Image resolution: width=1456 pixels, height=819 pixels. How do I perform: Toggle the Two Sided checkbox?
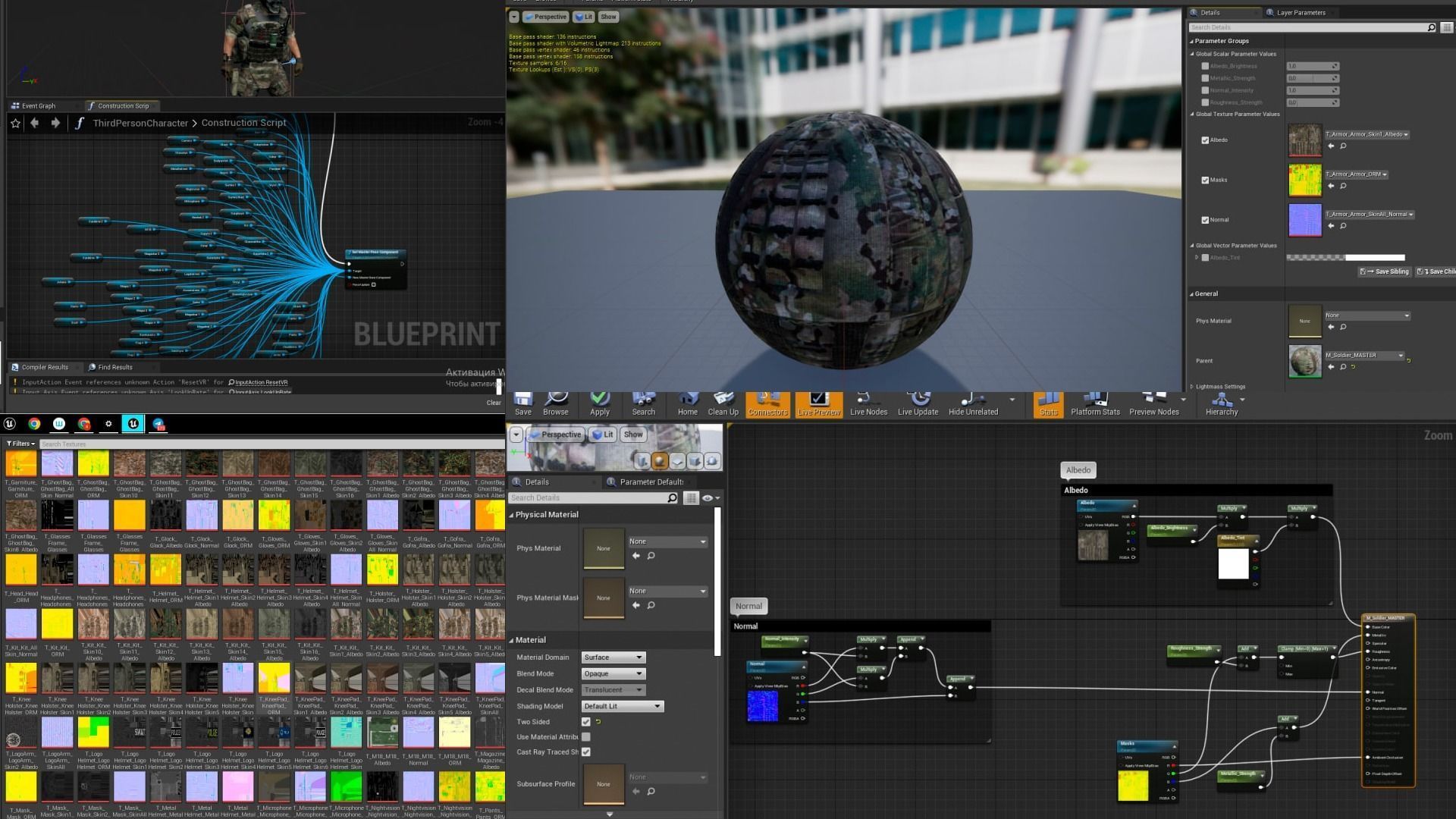(585, 722)
